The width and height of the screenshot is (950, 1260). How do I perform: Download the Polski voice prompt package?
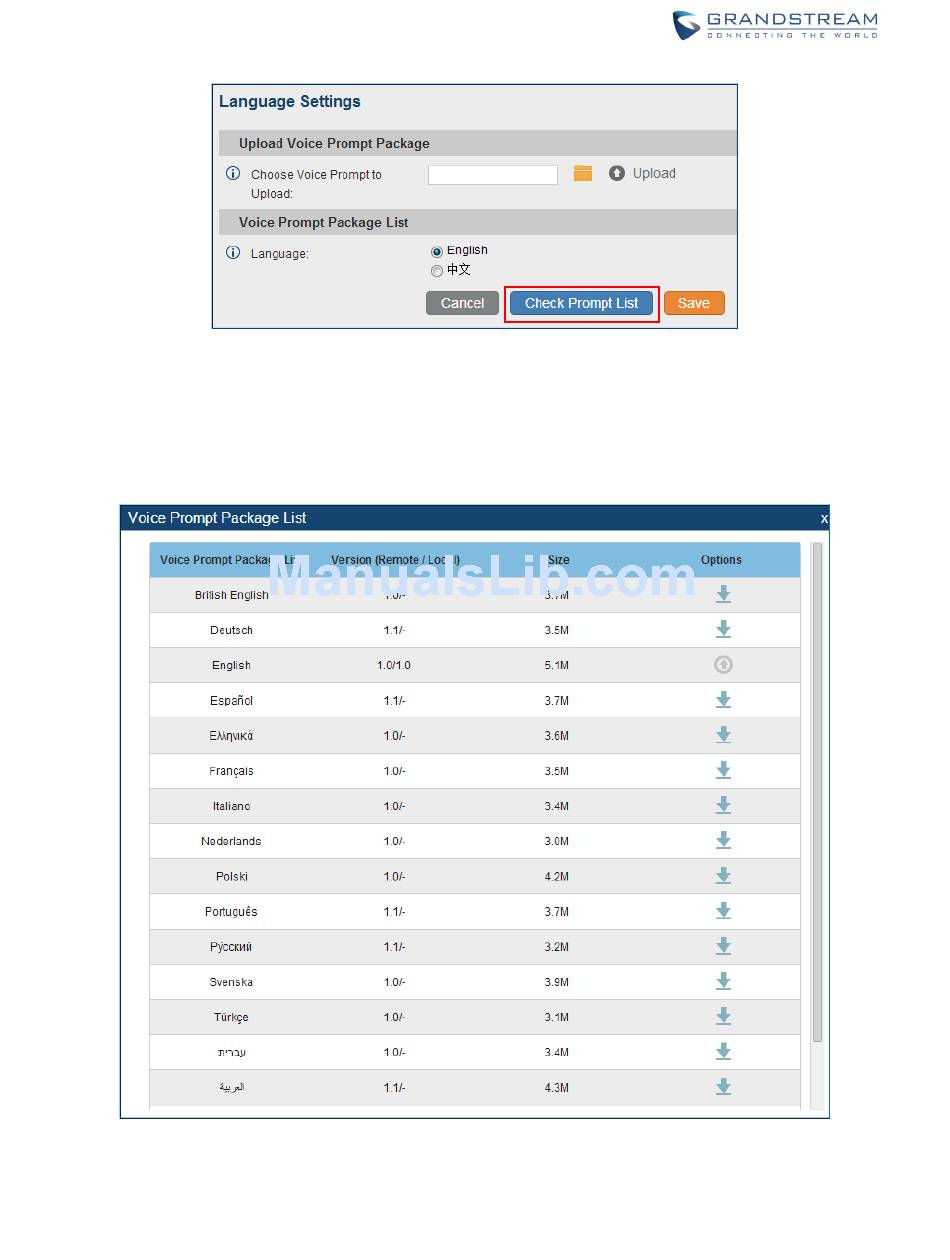(x=723, y=876)
